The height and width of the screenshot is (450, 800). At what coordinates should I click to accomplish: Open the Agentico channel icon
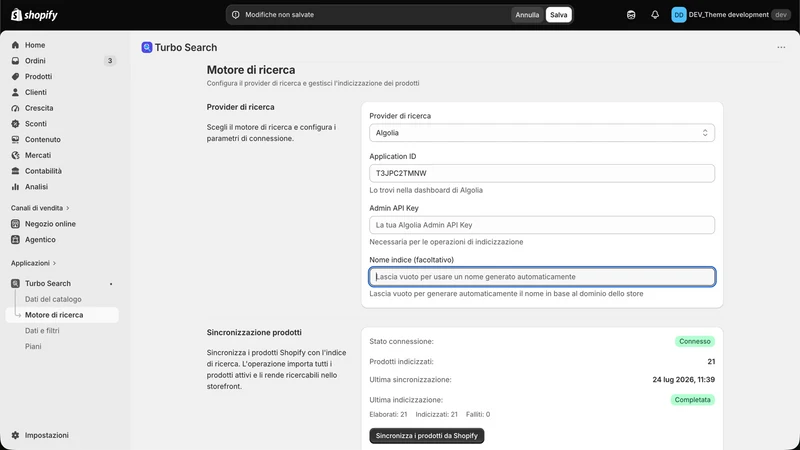[x=15, y=240]
